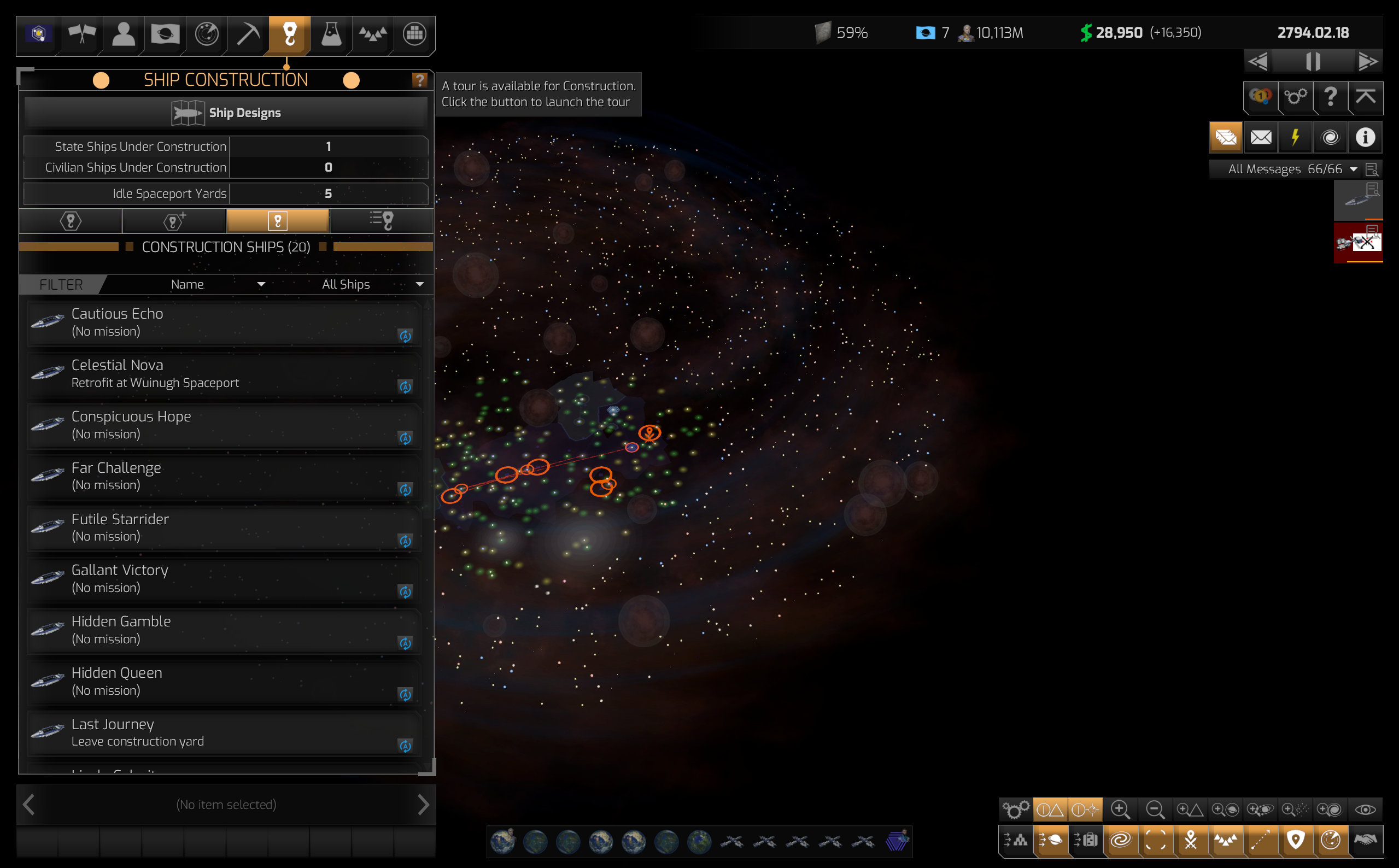Go to next selected item arrow

pos(423,805)
